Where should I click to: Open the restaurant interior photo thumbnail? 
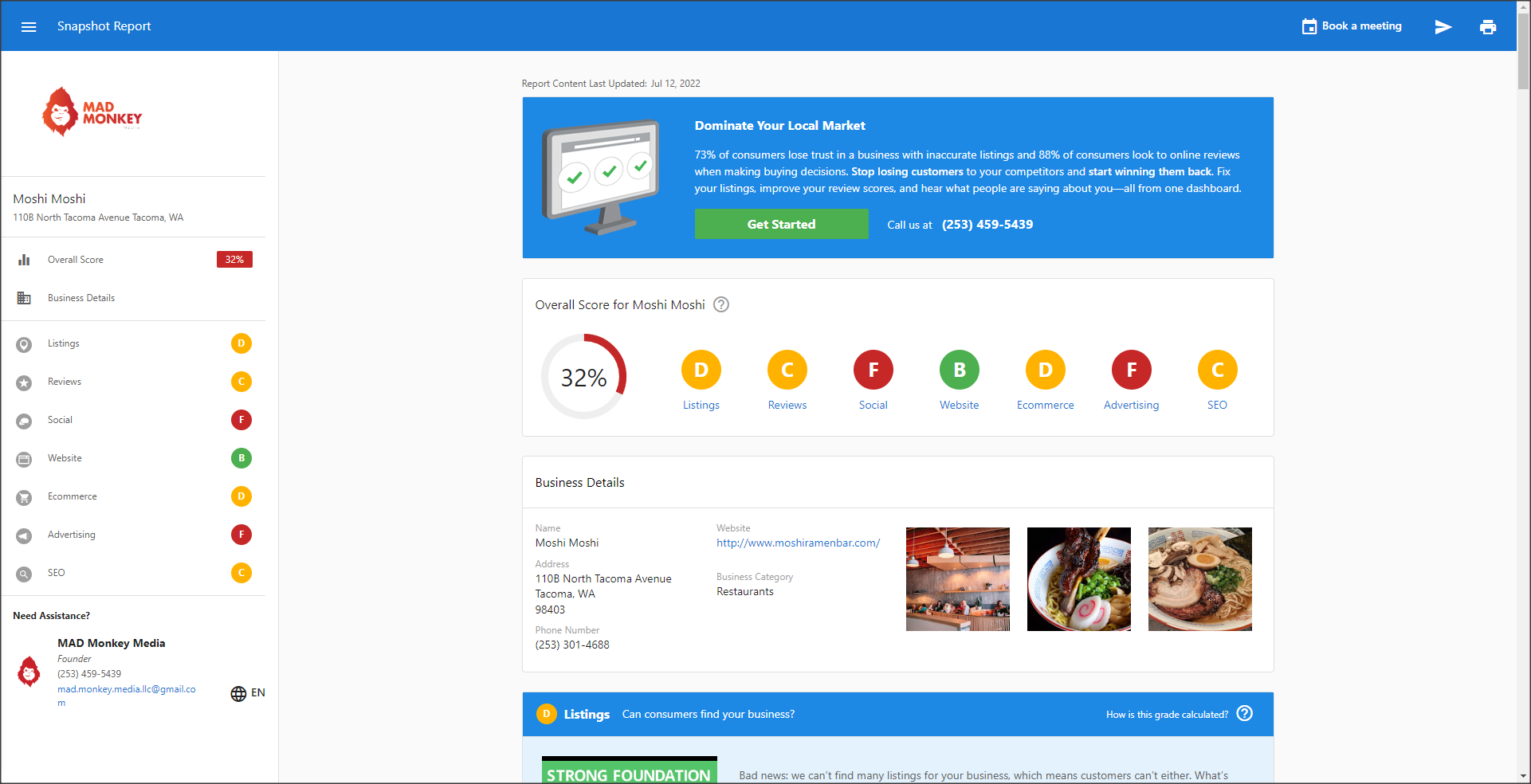click(958, 579)
